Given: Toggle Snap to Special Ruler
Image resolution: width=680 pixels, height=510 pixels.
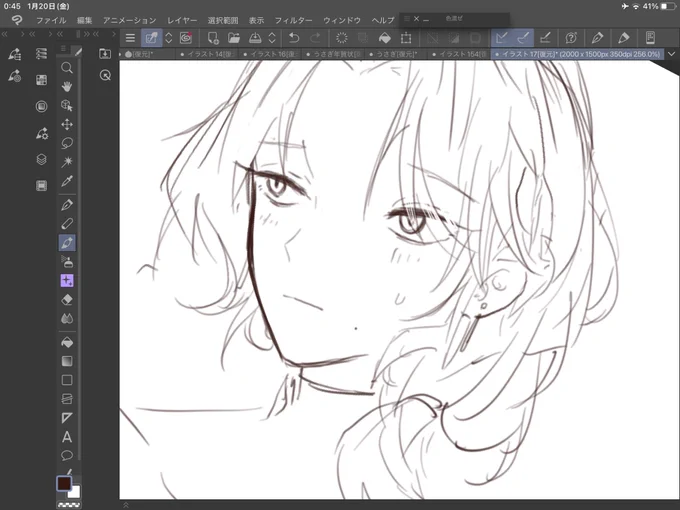Looking at the screenshot, I should 523,38.
